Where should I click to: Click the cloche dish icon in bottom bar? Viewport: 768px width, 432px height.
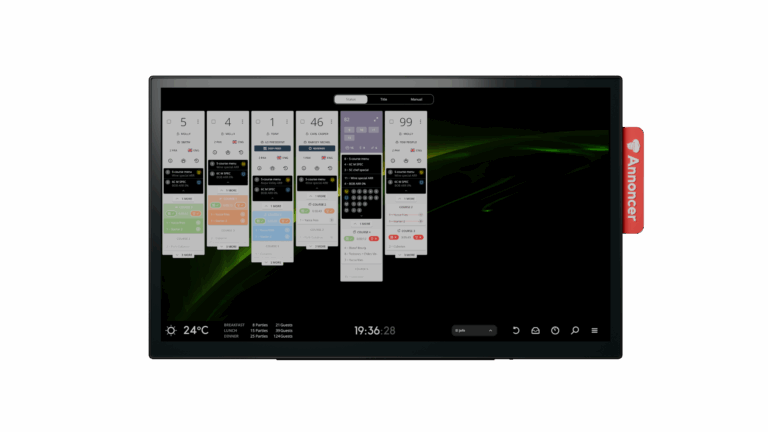click(535, 330)
